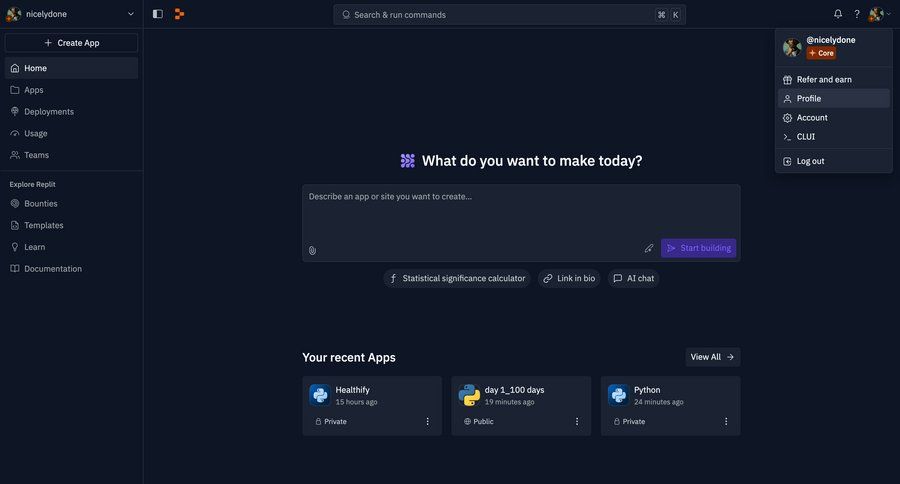900x484 pixels.
Task: Choose the AI chat suggestion
Action: point(634,278)
